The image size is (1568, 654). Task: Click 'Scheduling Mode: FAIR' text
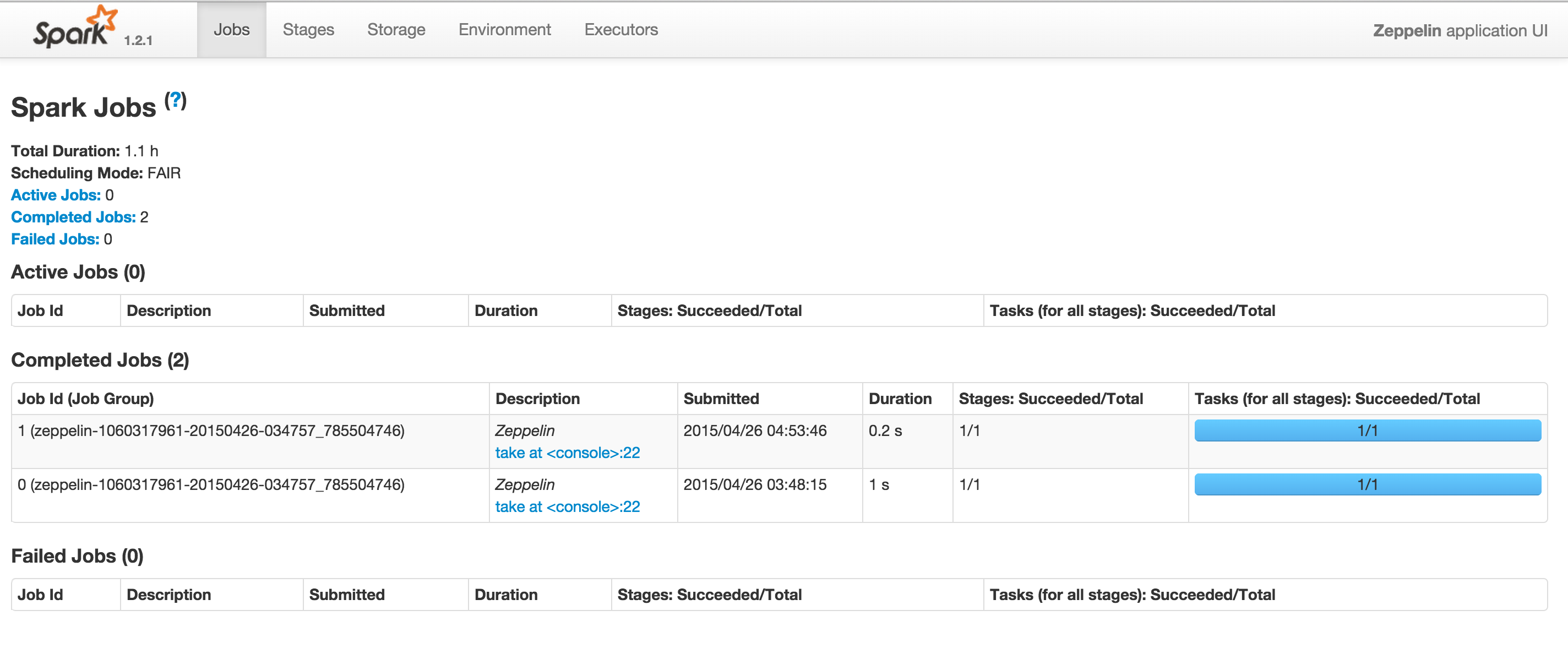[96, 173]
